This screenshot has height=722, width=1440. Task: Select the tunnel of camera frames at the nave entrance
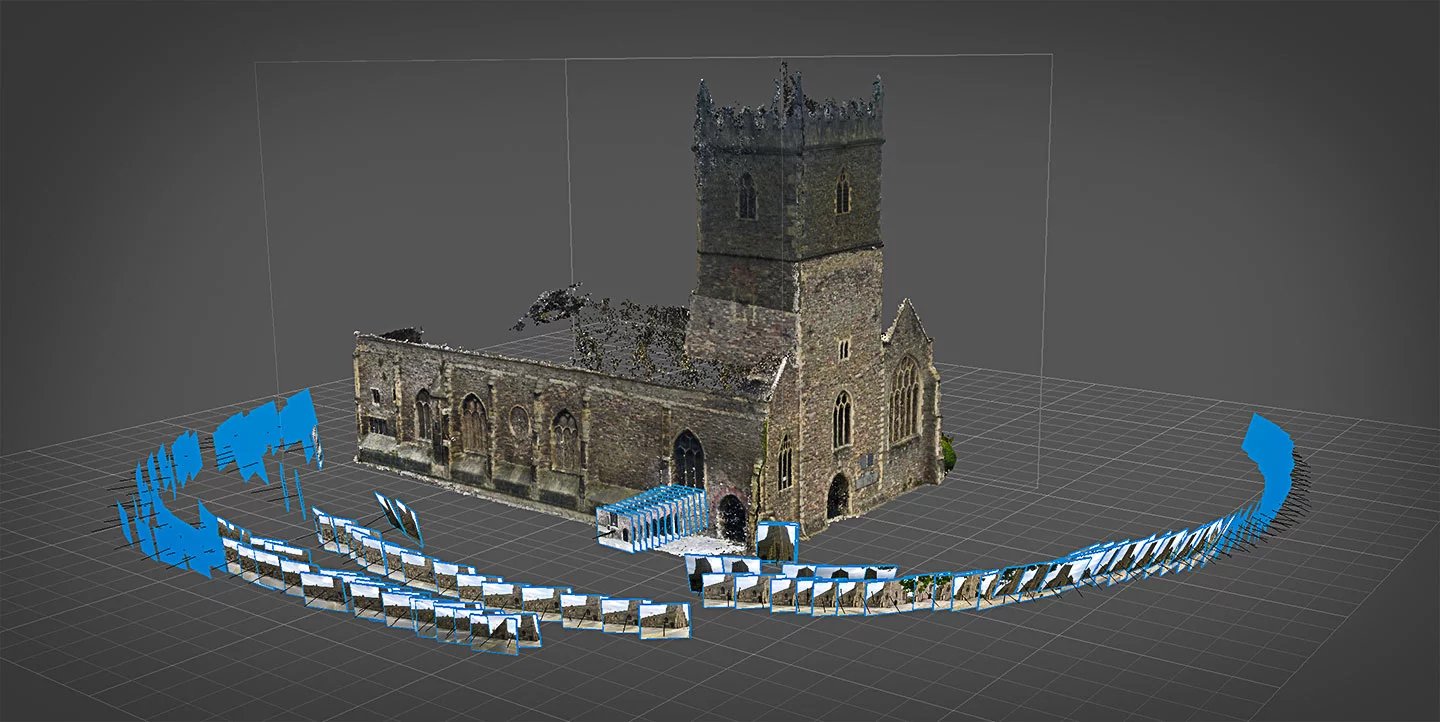653,518
